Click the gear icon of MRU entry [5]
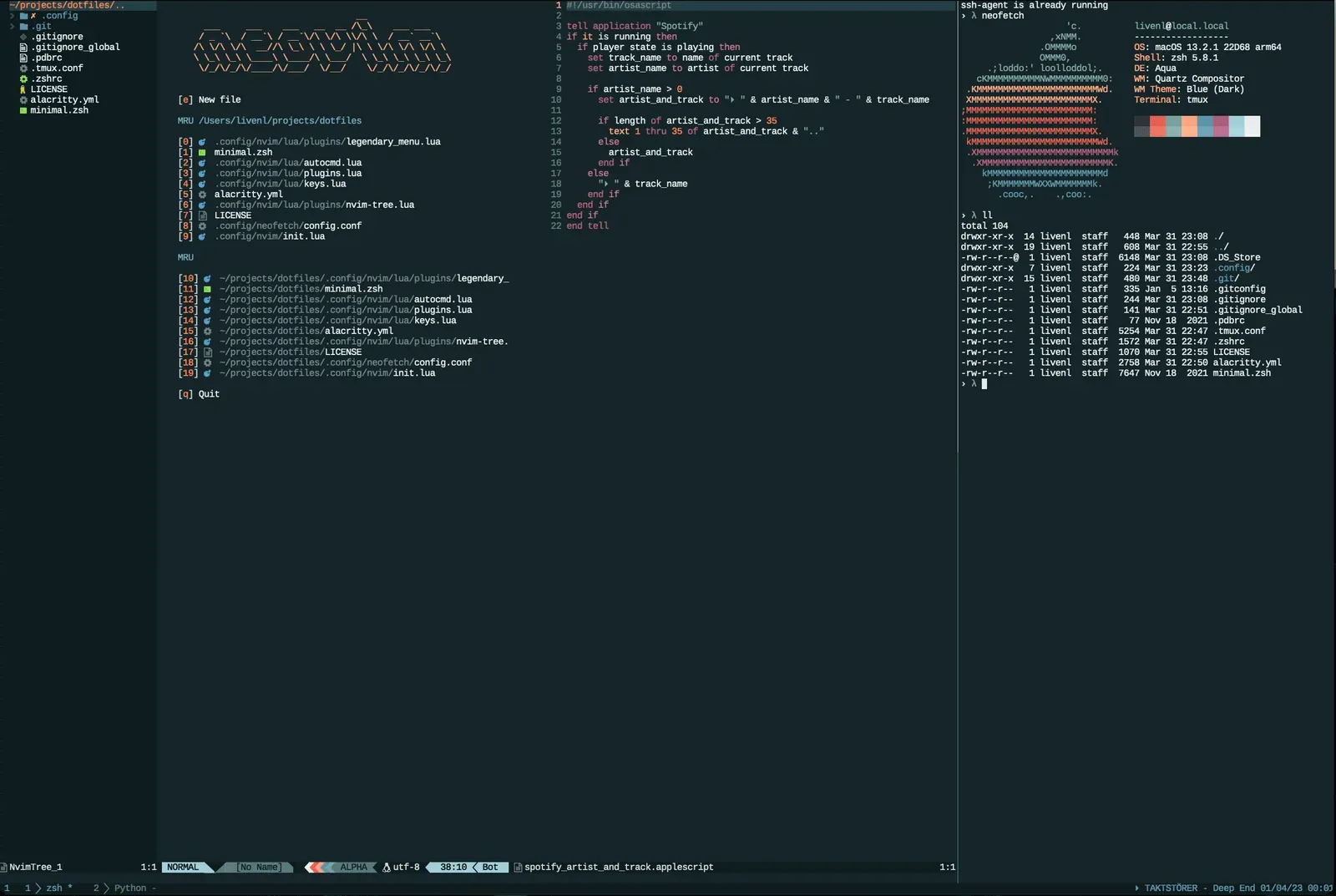This screenshot has width=1336, height=896. pos(202,195)
